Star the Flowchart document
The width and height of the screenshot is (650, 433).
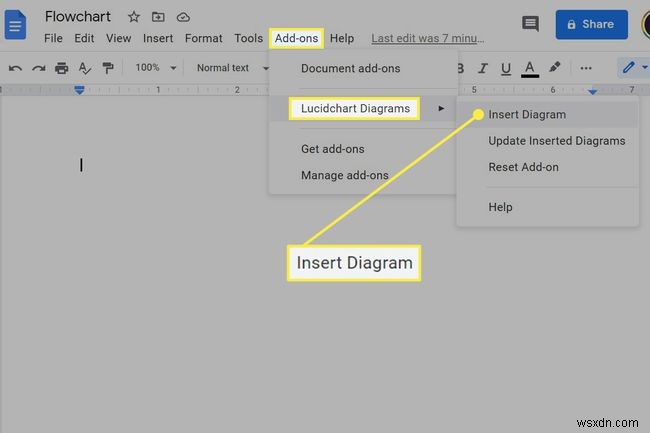pos(133,17)
